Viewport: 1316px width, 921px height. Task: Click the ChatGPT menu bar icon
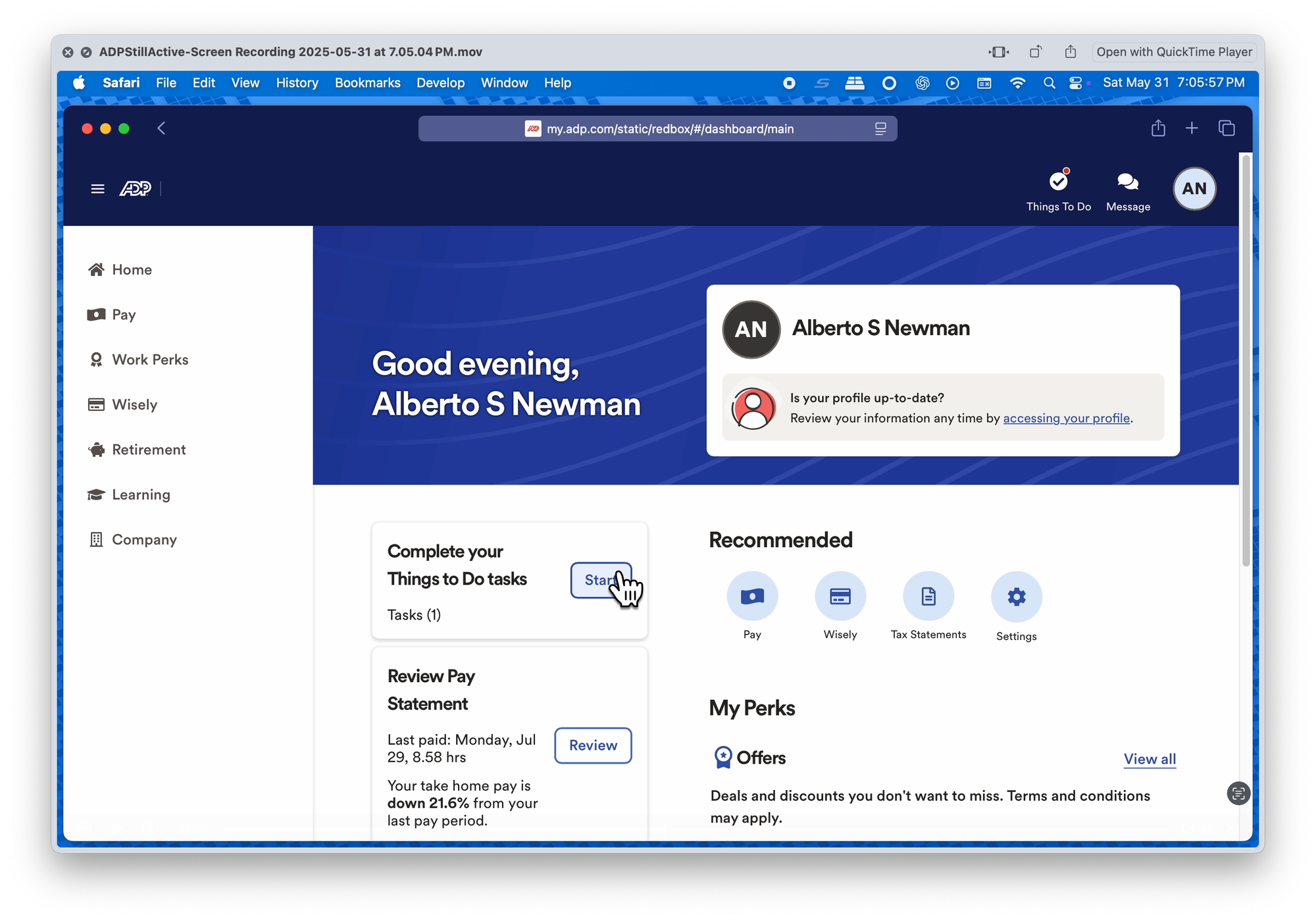[922, 83]
